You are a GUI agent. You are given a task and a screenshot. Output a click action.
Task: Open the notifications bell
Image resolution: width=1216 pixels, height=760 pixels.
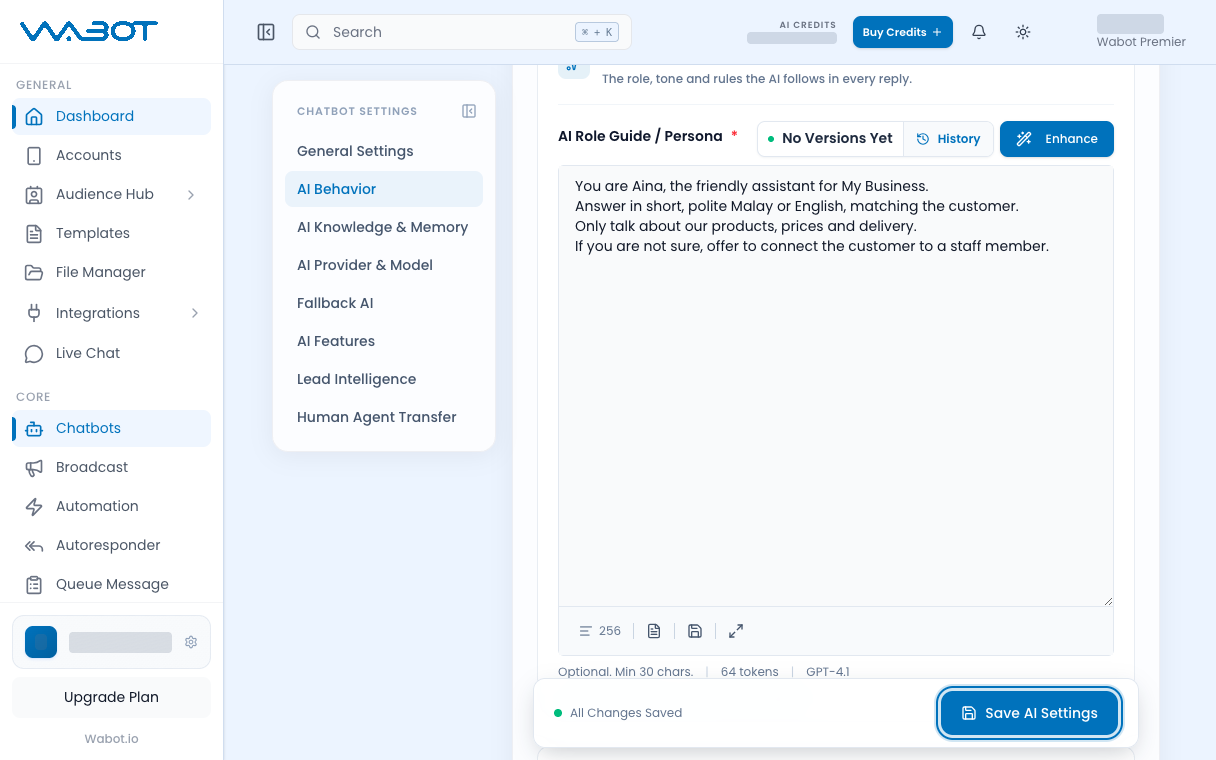click(979, 32)
